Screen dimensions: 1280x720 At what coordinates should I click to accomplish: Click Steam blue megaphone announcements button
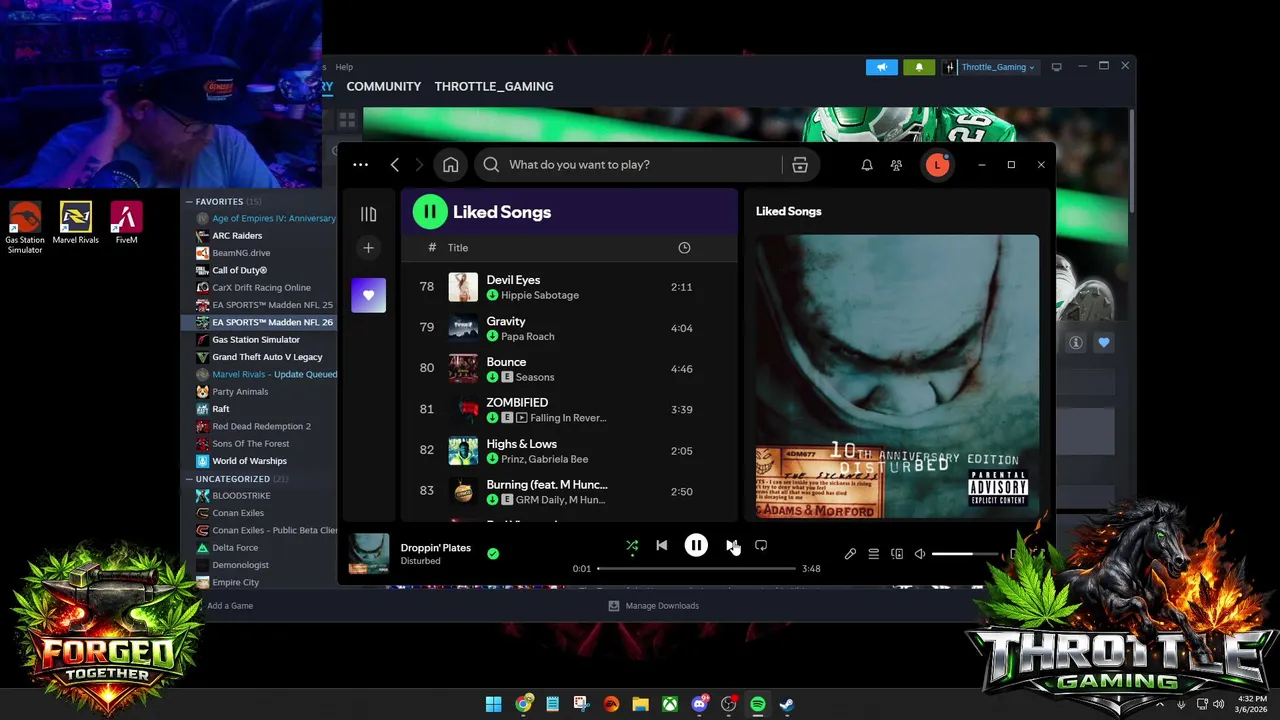click(882, 67)
